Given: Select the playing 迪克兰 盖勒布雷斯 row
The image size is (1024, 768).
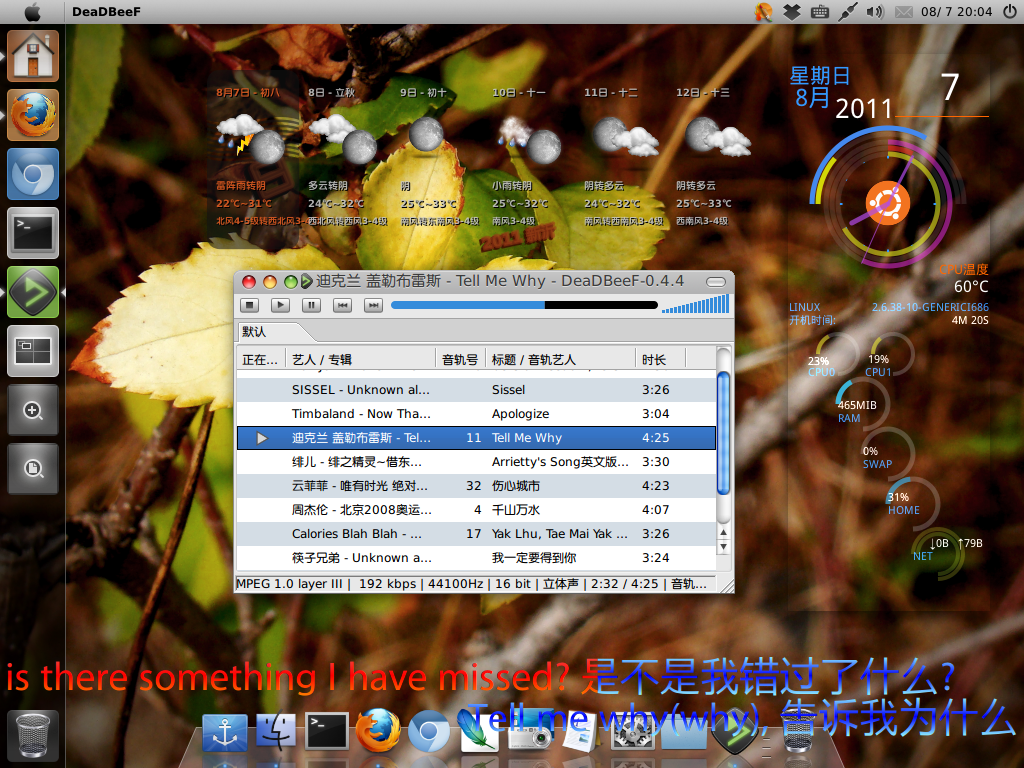Looking at the screenshot, I should tap(476, 438).
